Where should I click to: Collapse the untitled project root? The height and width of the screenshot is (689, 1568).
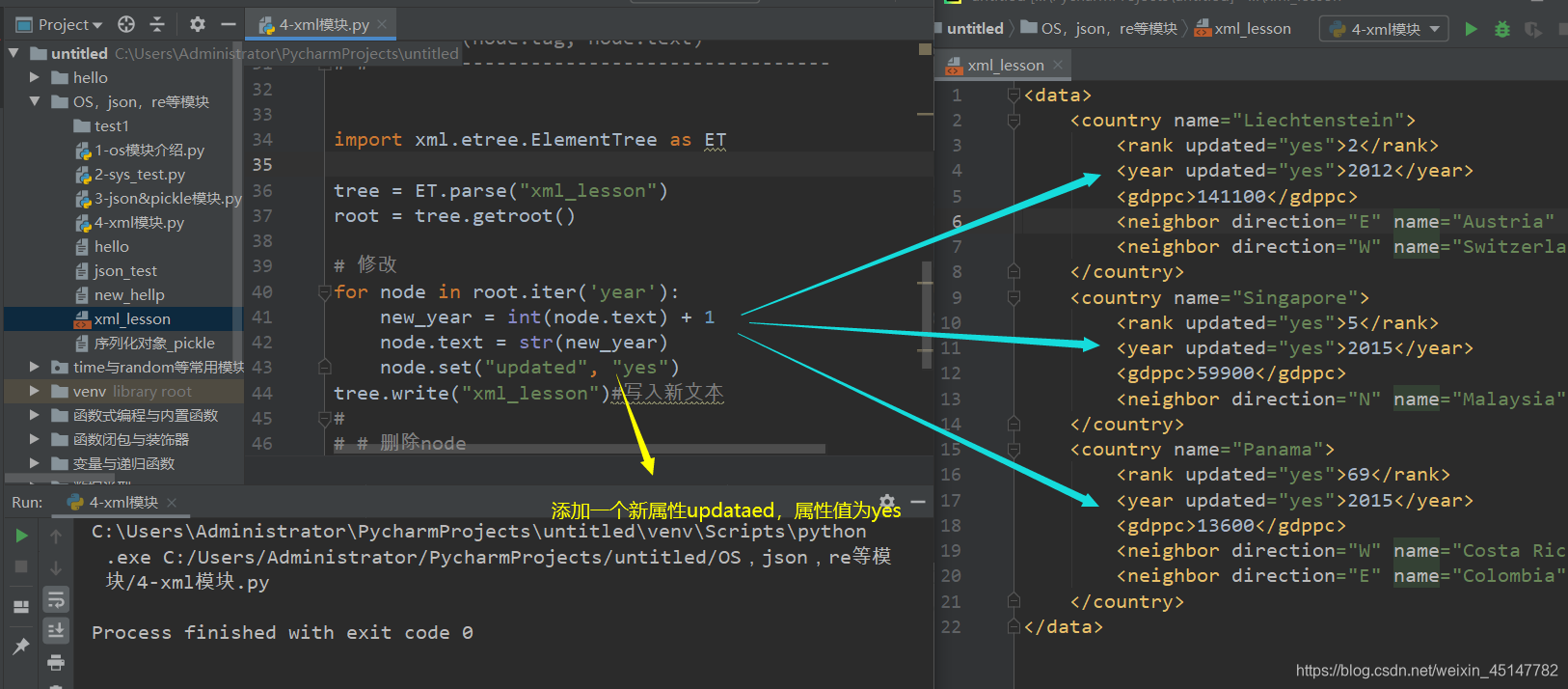pyautogui.click(x=14, y=53)
